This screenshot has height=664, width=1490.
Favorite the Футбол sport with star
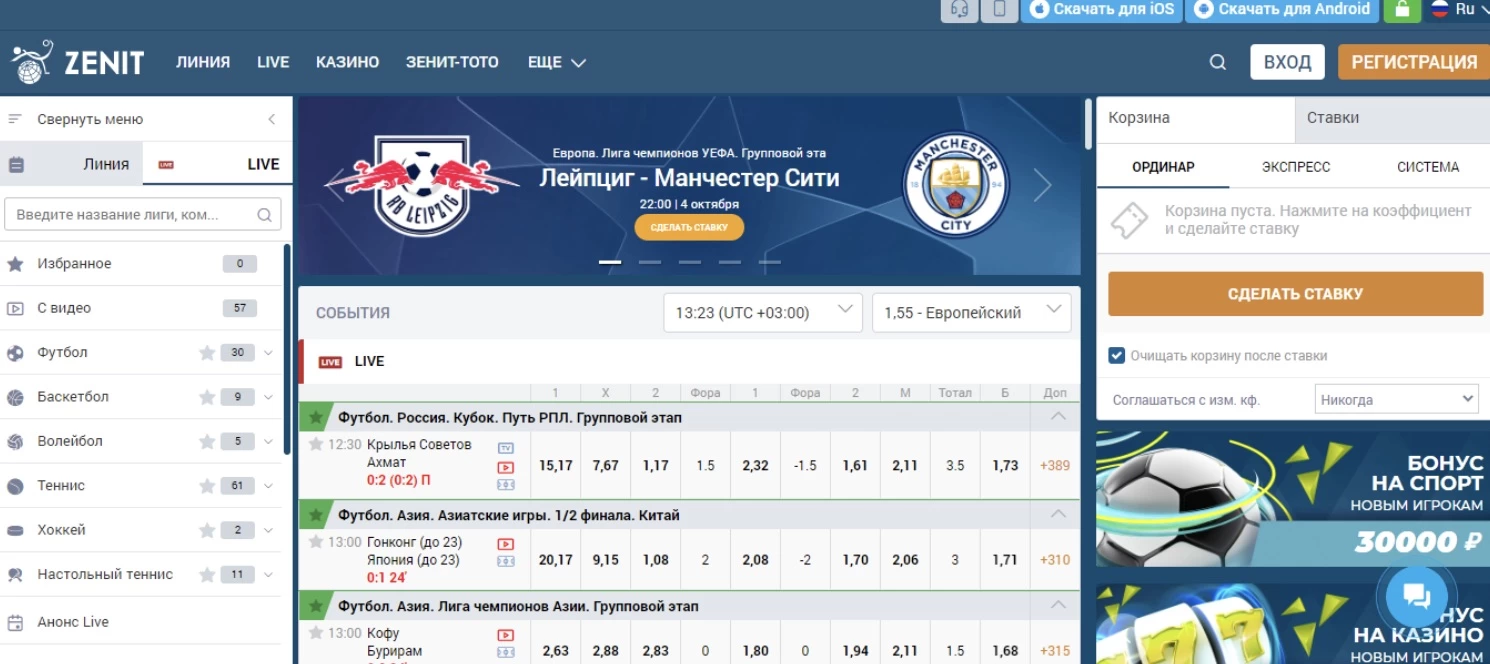(x=207, y=353)
